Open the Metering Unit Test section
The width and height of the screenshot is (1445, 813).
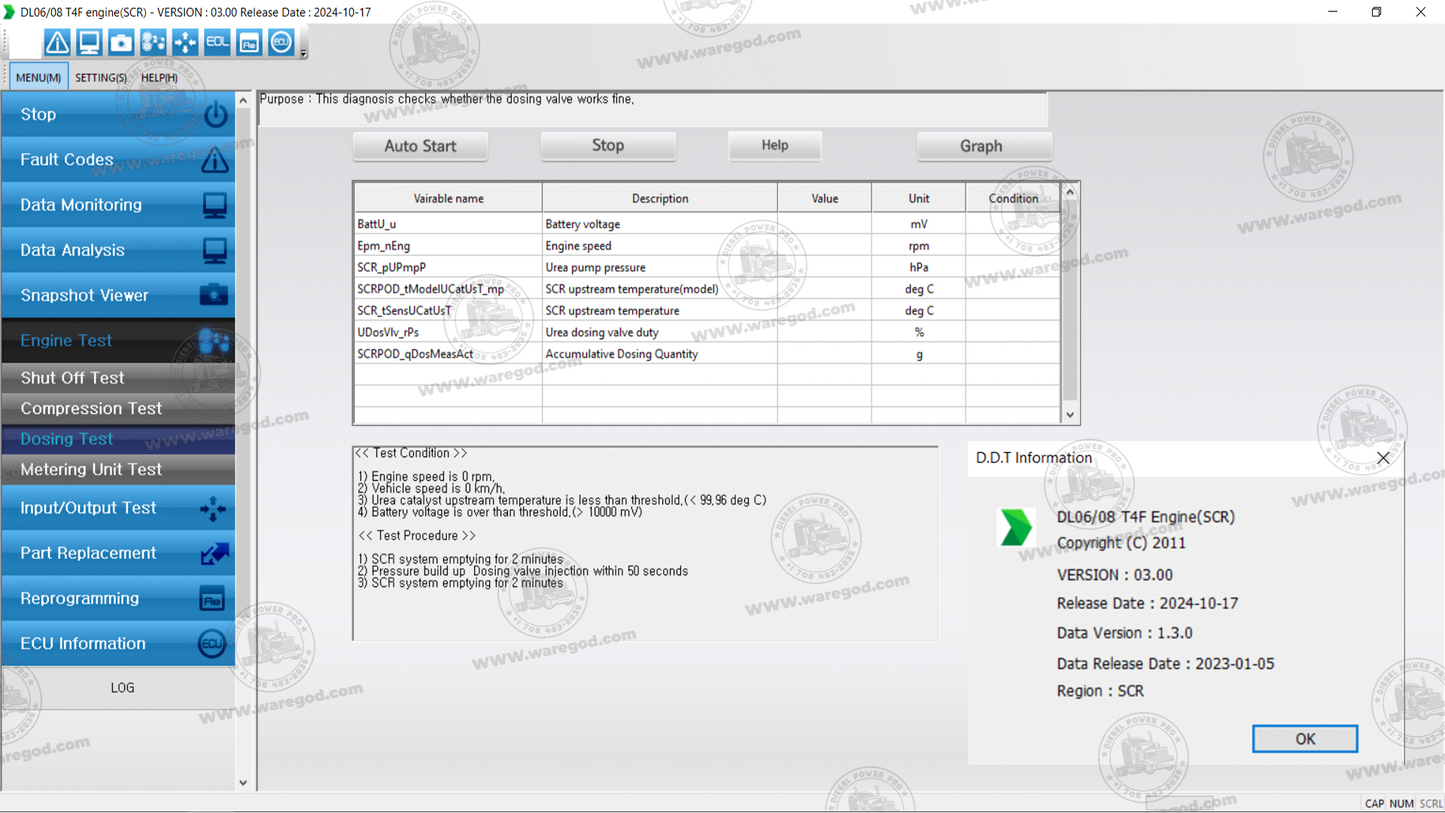[x=91, y=469]
